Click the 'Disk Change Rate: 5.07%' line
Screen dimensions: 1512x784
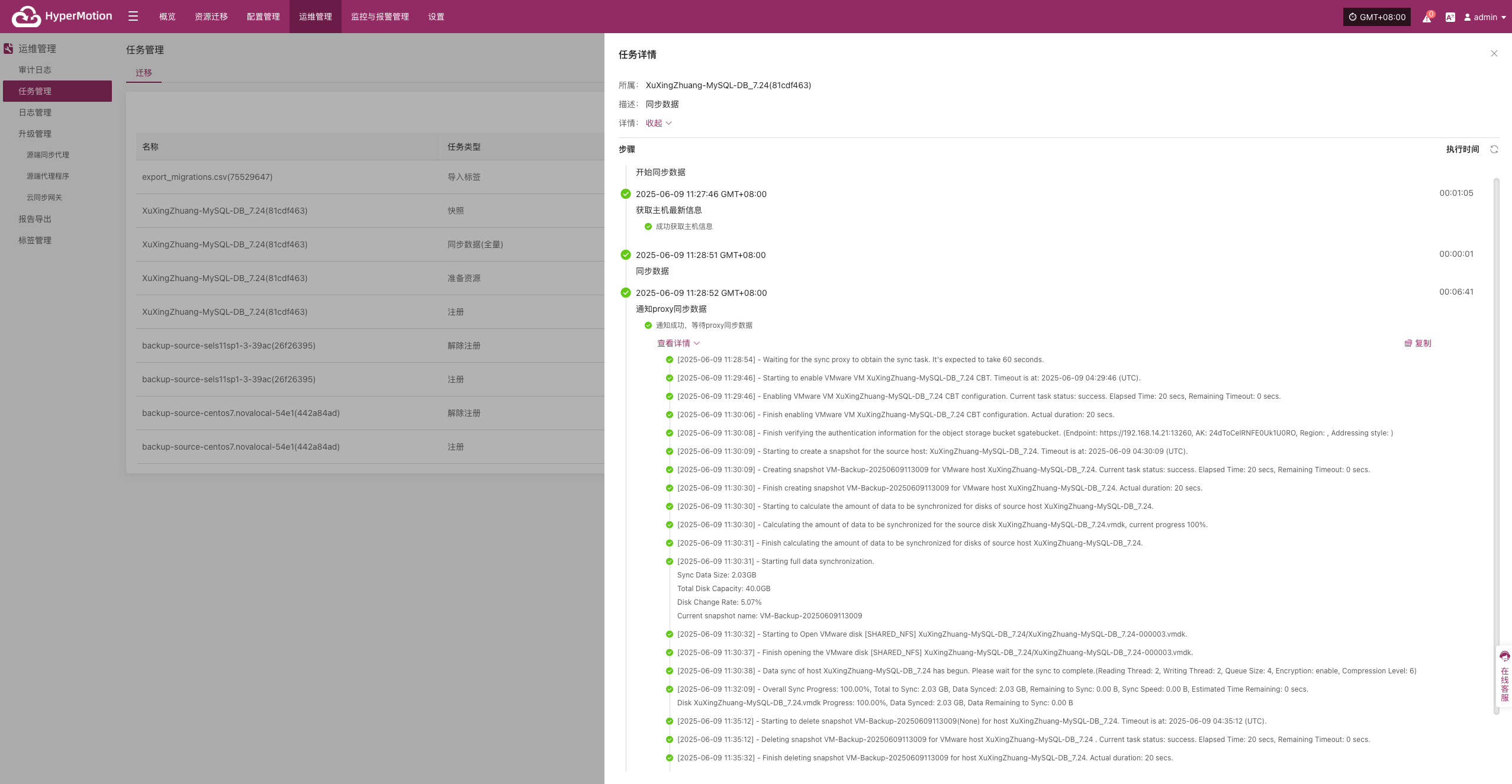click(719, 602)
